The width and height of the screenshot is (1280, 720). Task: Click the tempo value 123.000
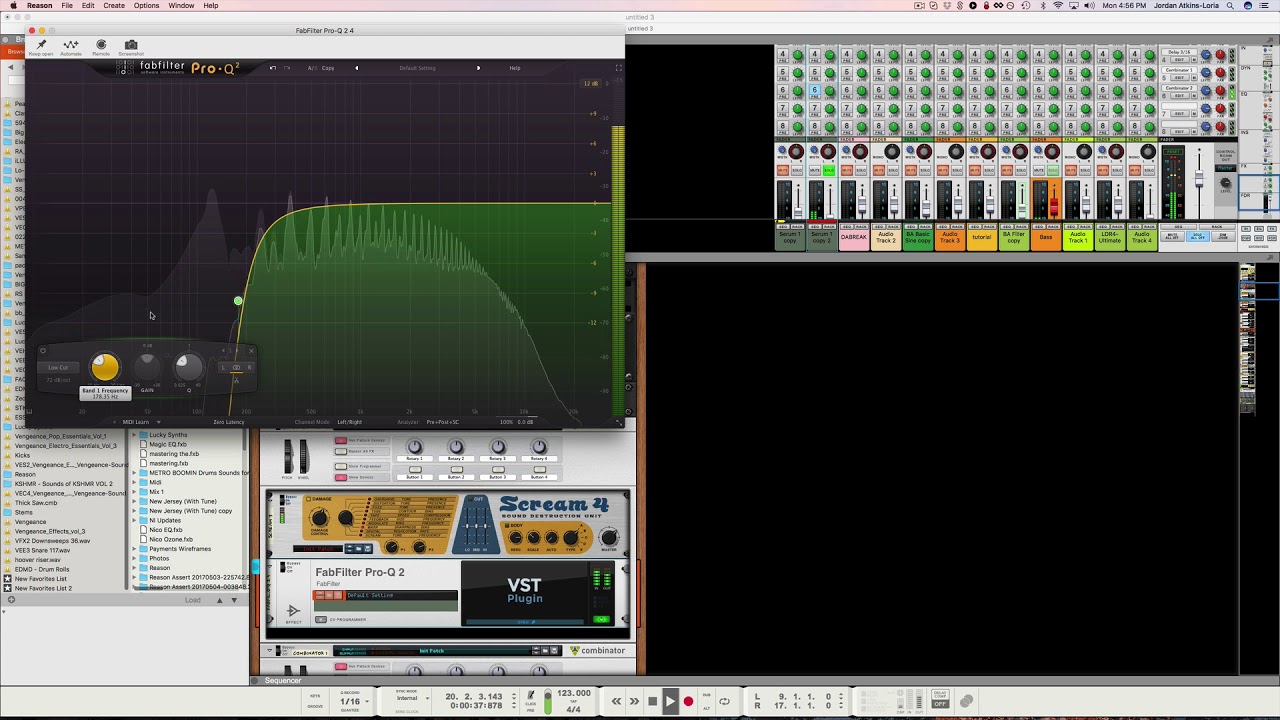pyautogui.click(x=574, y=693)
